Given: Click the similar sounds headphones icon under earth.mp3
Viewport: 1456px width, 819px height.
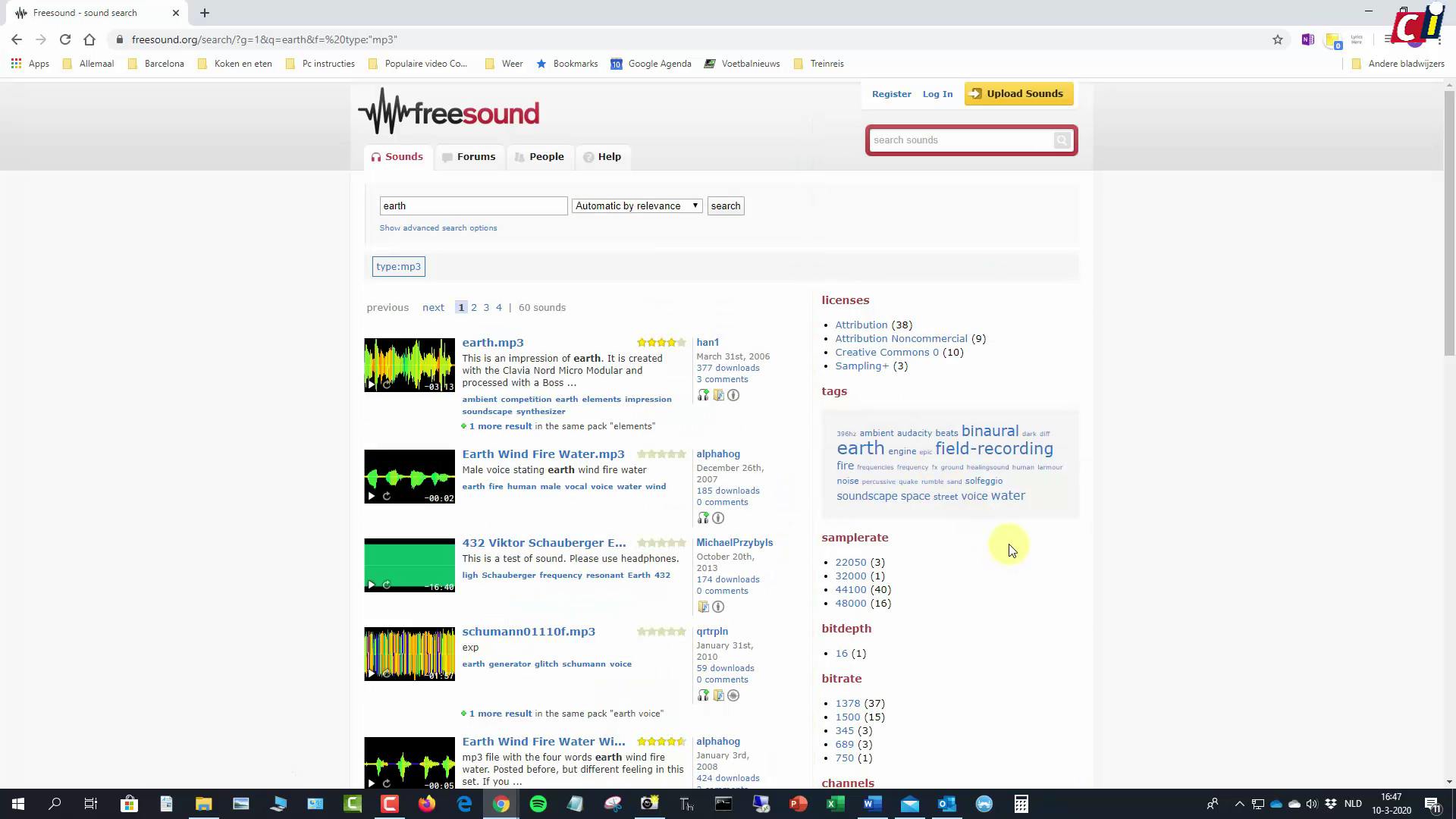Looking at the screenshot, I should tap(703, 395).
